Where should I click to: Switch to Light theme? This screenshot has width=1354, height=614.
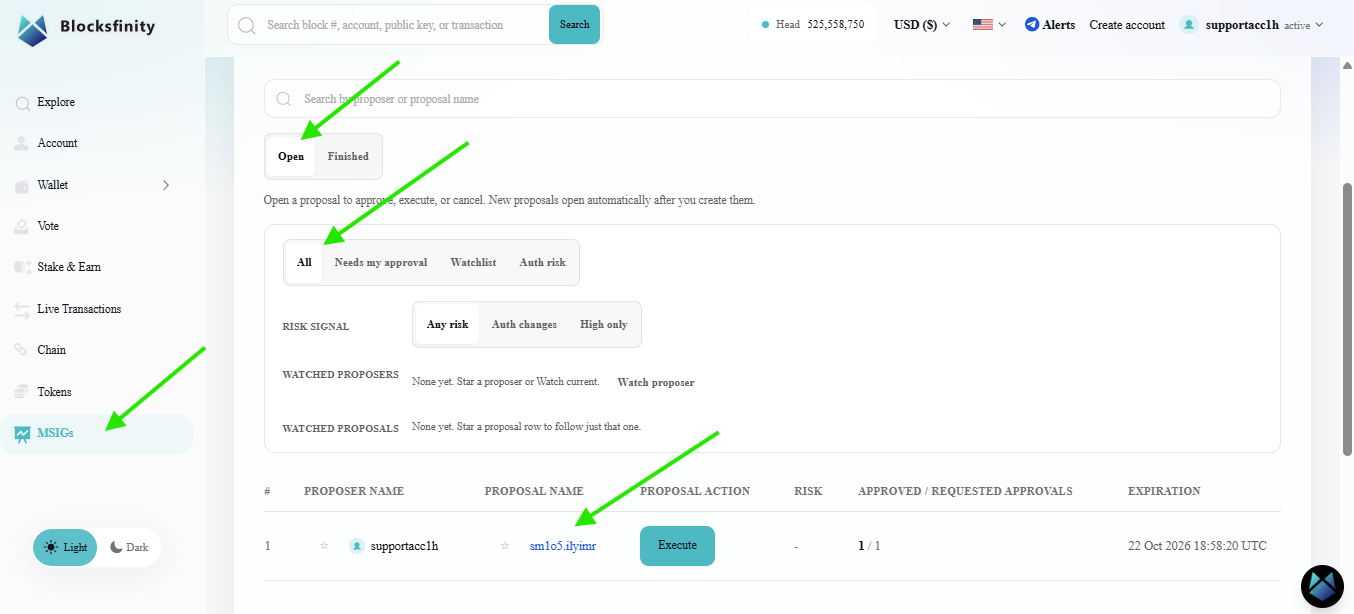pos(65,547)
